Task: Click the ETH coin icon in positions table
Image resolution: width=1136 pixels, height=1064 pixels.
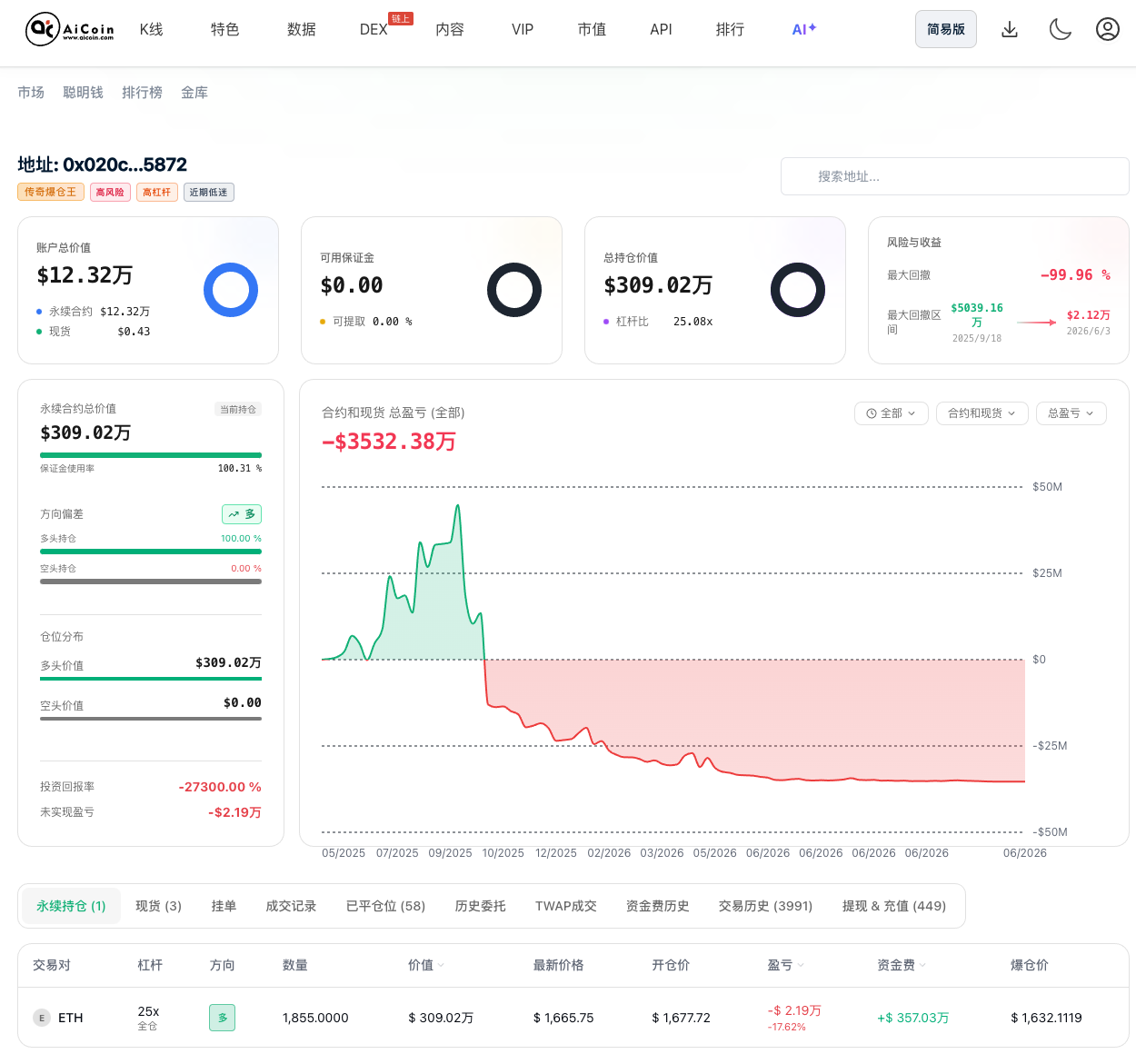Action: click(x=42, y=1018)
